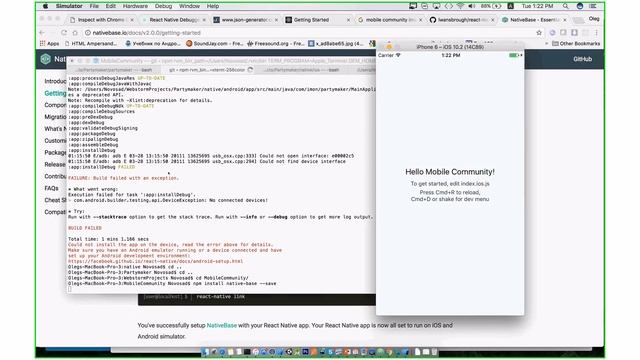Open the Help menu
This screenshot has width=640, height=360.
pyautogui.click(x=213, y=6)
